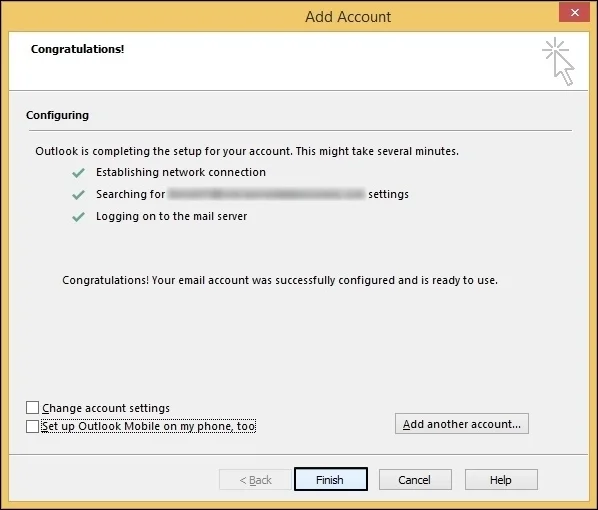Click checkmark beside Establishing network connection
The image size is (598, 510).
(78, 173)
